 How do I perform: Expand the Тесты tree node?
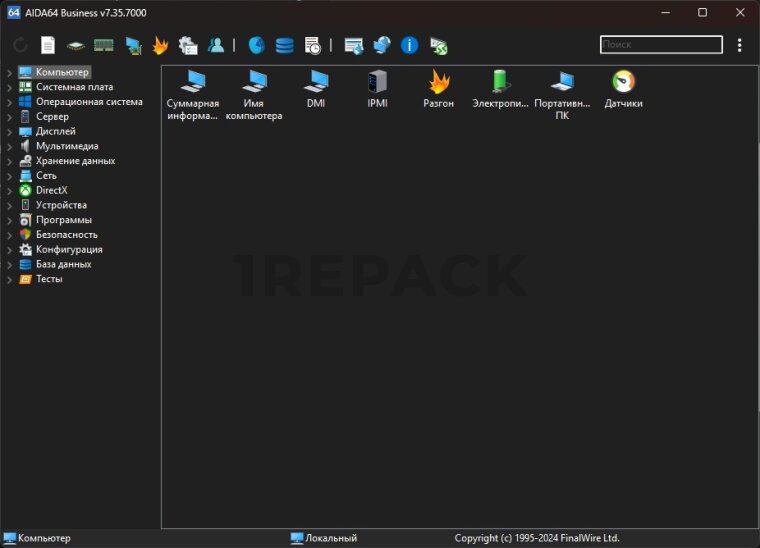click(x=9, y=280)
